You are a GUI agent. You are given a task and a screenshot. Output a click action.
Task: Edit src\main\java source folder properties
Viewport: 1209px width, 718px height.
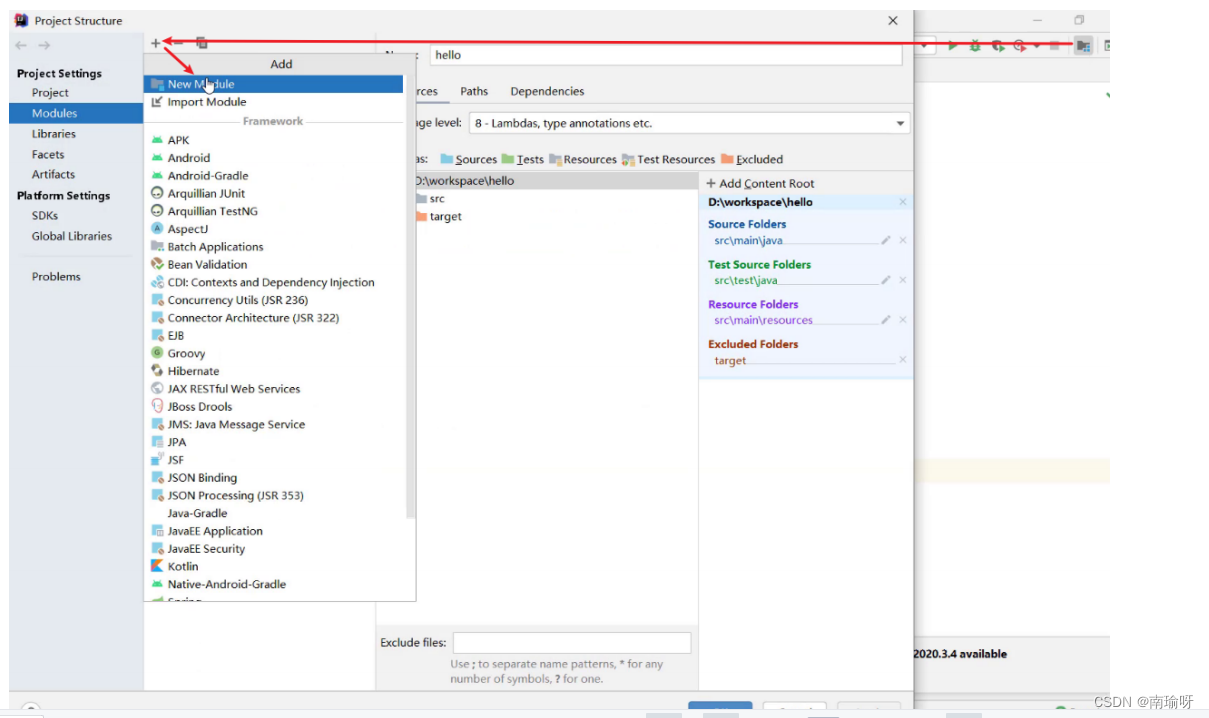886,240
